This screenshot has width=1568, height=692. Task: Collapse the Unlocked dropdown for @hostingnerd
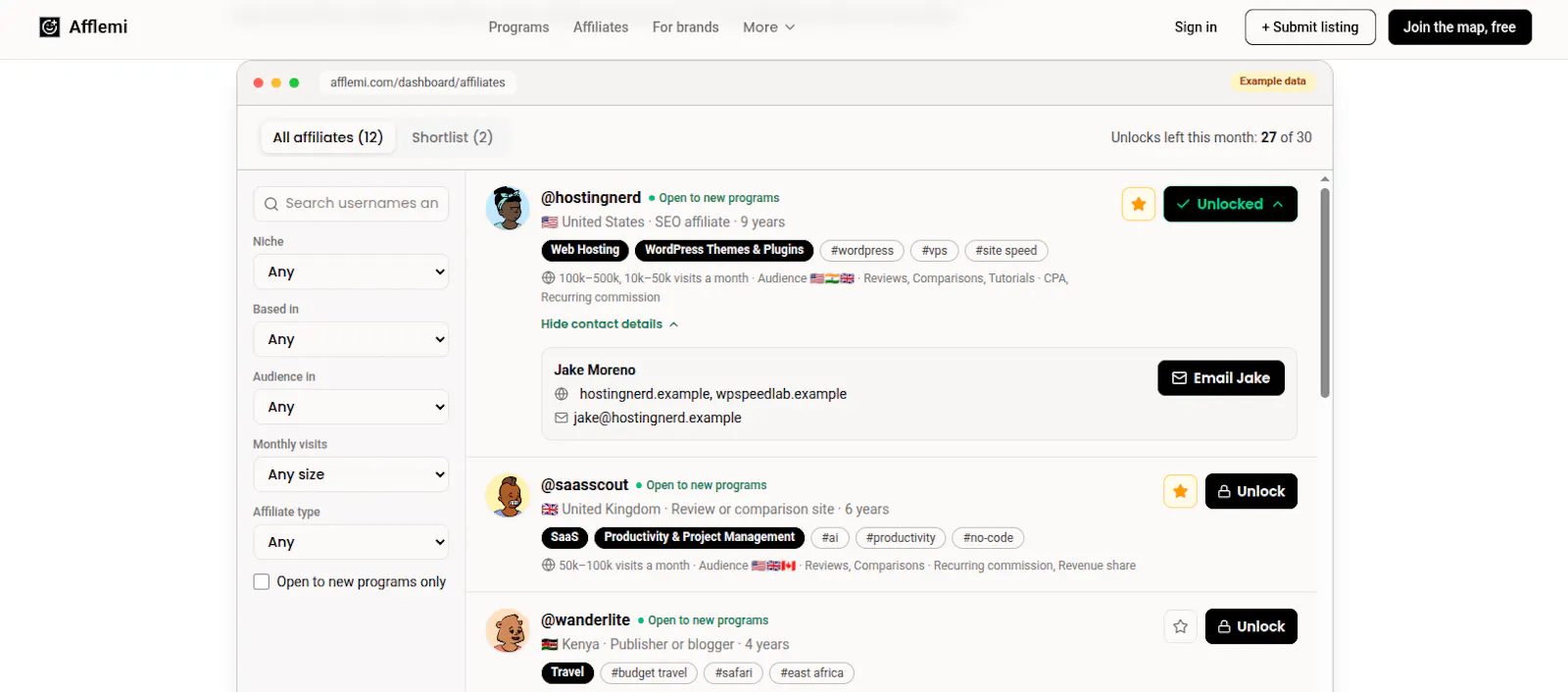1230,204
